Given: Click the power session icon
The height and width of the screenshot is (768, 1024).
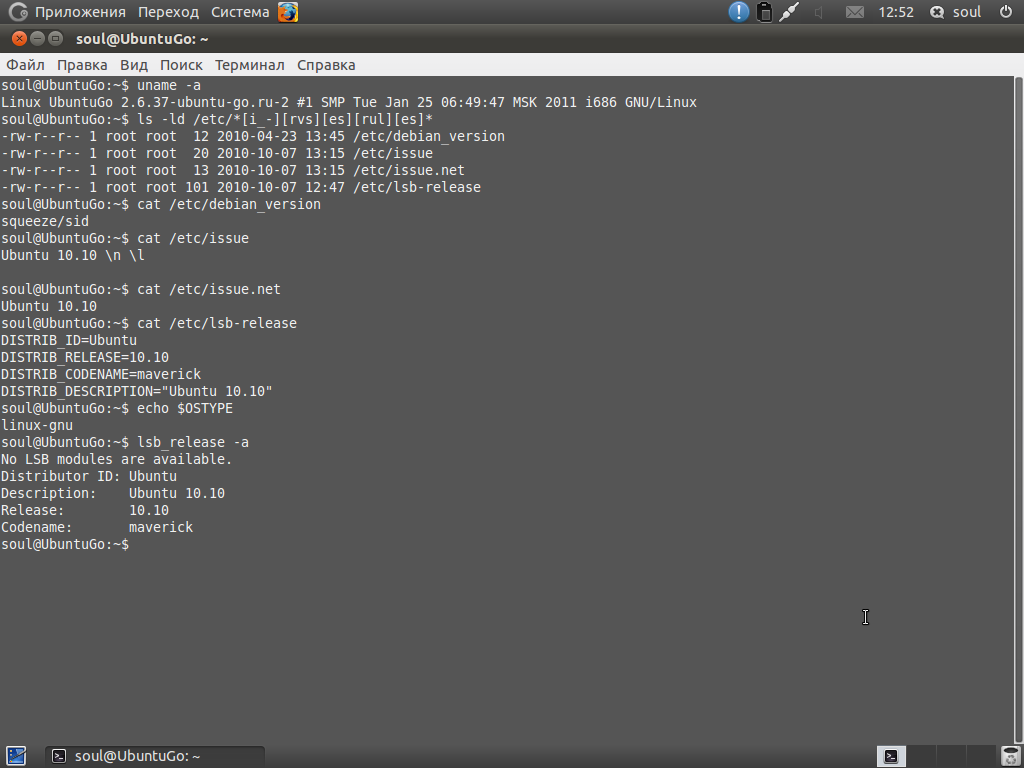Looking at the screenshot, I should tap(1006, 12).
